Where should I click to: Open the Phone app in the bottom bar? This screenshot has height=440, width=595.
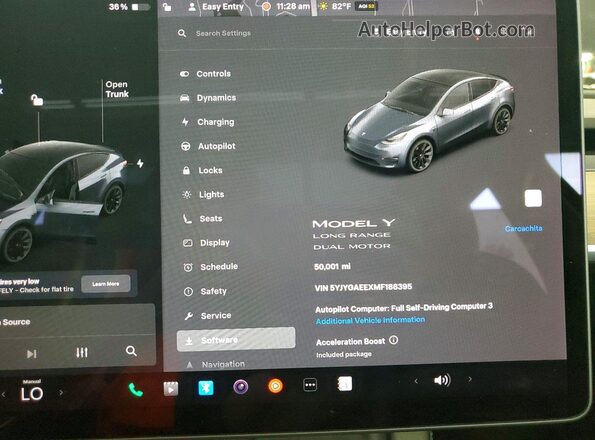[x=135, y=390]
